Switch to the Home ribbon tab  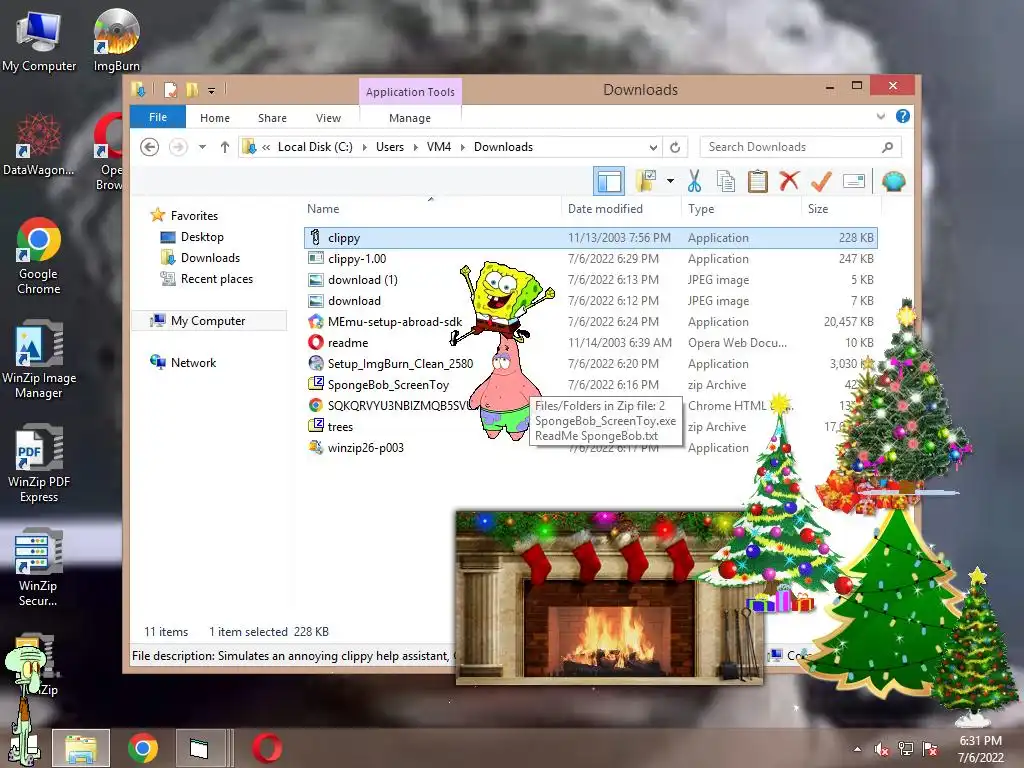(215, 118)
